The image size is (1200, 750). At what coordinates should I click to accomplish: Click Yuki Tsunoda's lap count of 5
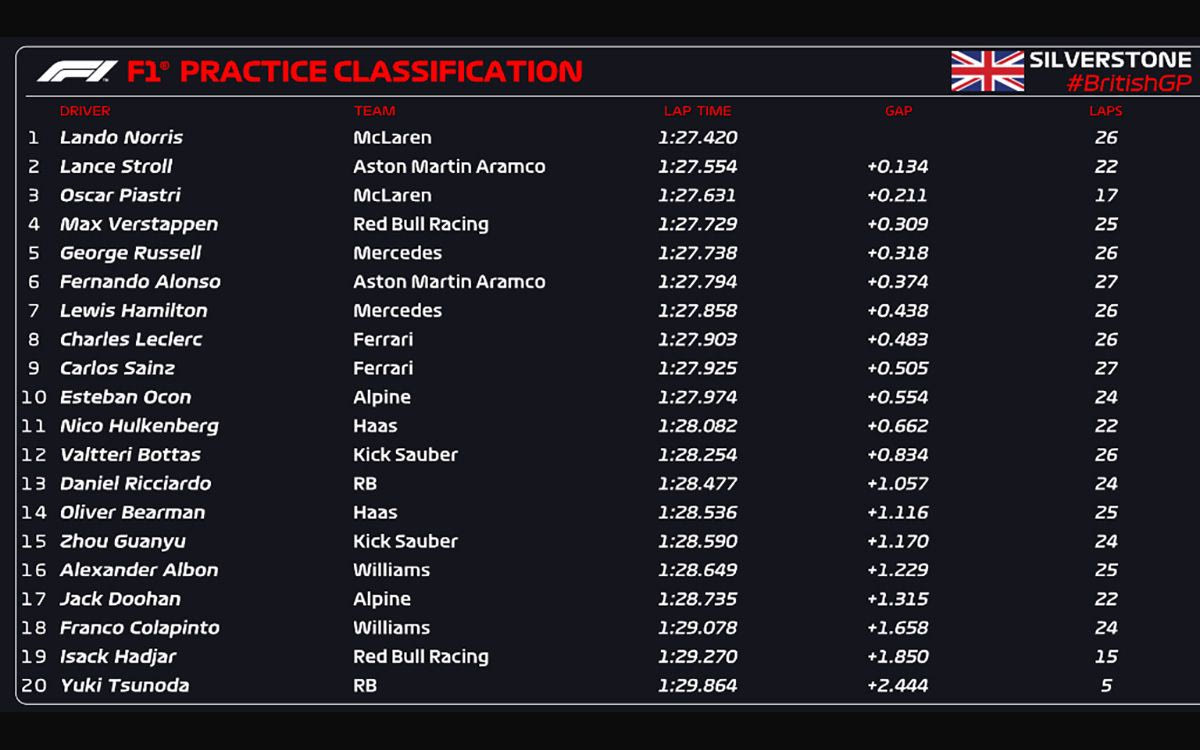pos(1106,686)
